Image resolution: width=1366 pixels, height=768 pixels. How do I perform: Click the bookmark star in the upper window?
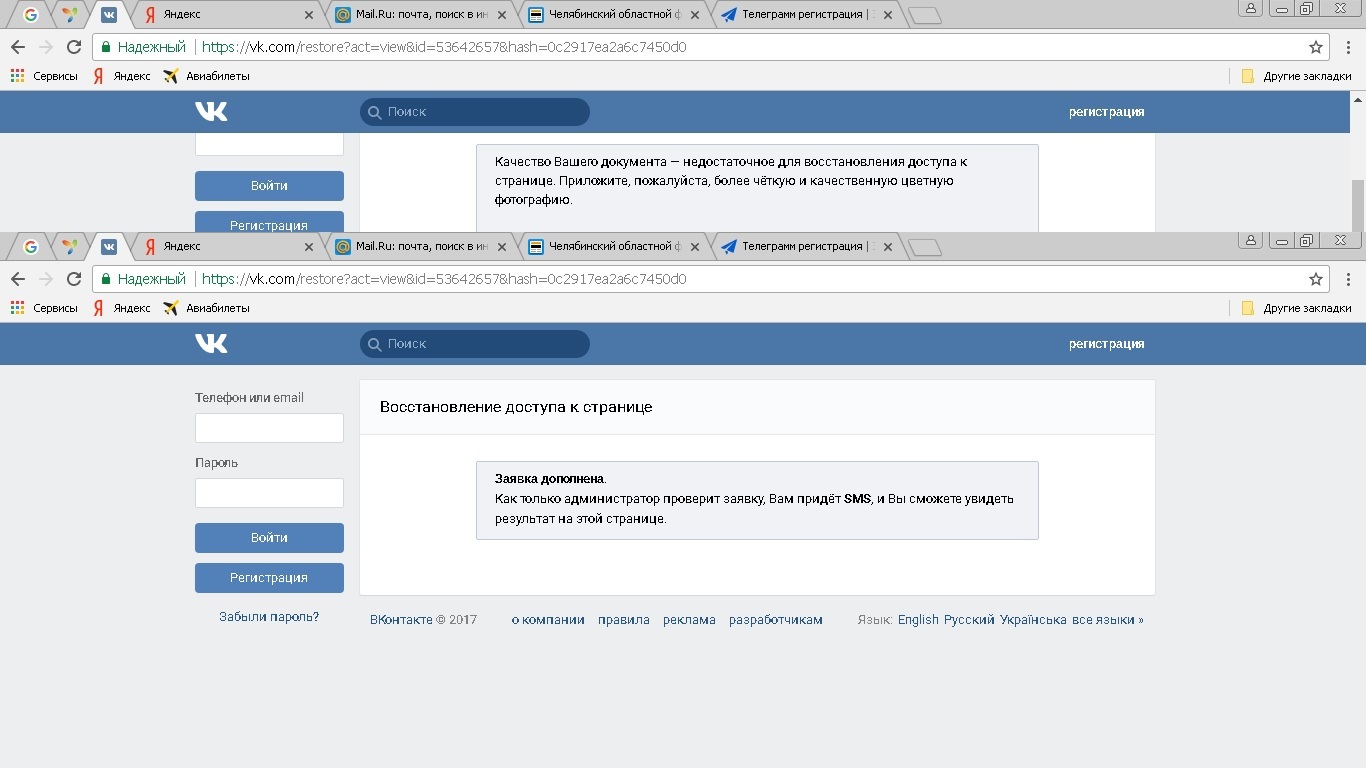coord(1316,47)
